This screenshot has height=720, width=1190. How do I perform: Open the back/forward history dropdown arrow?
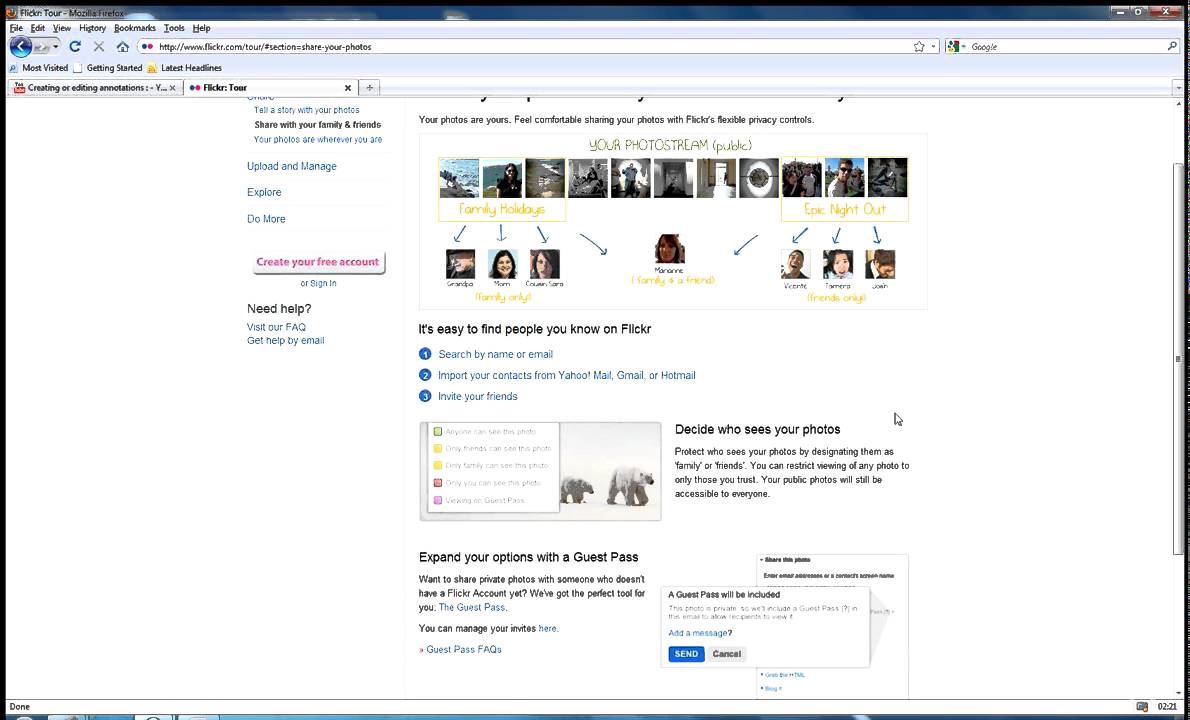point(55,47)
